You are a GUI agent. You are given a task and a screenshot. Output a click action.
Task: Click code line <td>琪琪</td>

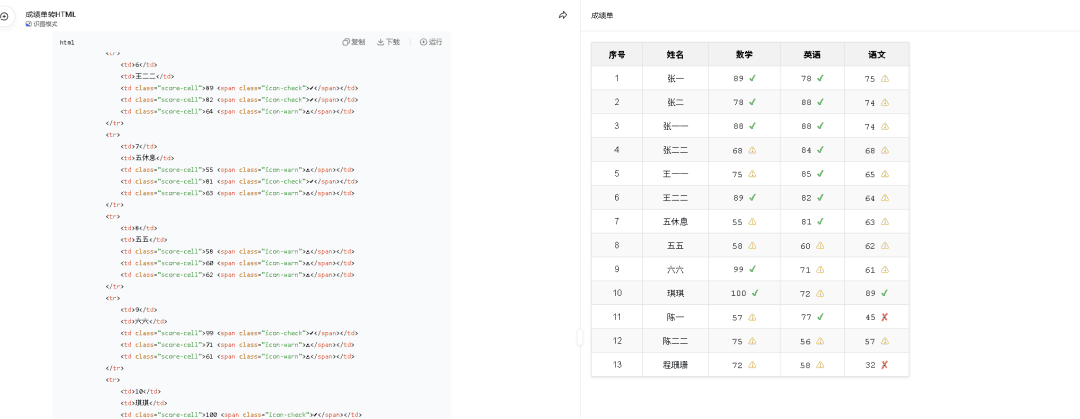pos(143,402)
